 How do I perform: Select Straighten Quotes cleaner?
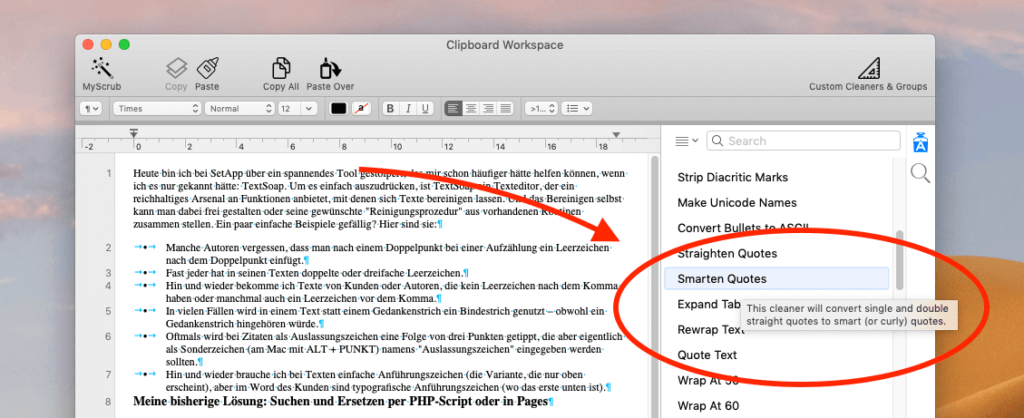pyautogui.click(x=727, y=253)
